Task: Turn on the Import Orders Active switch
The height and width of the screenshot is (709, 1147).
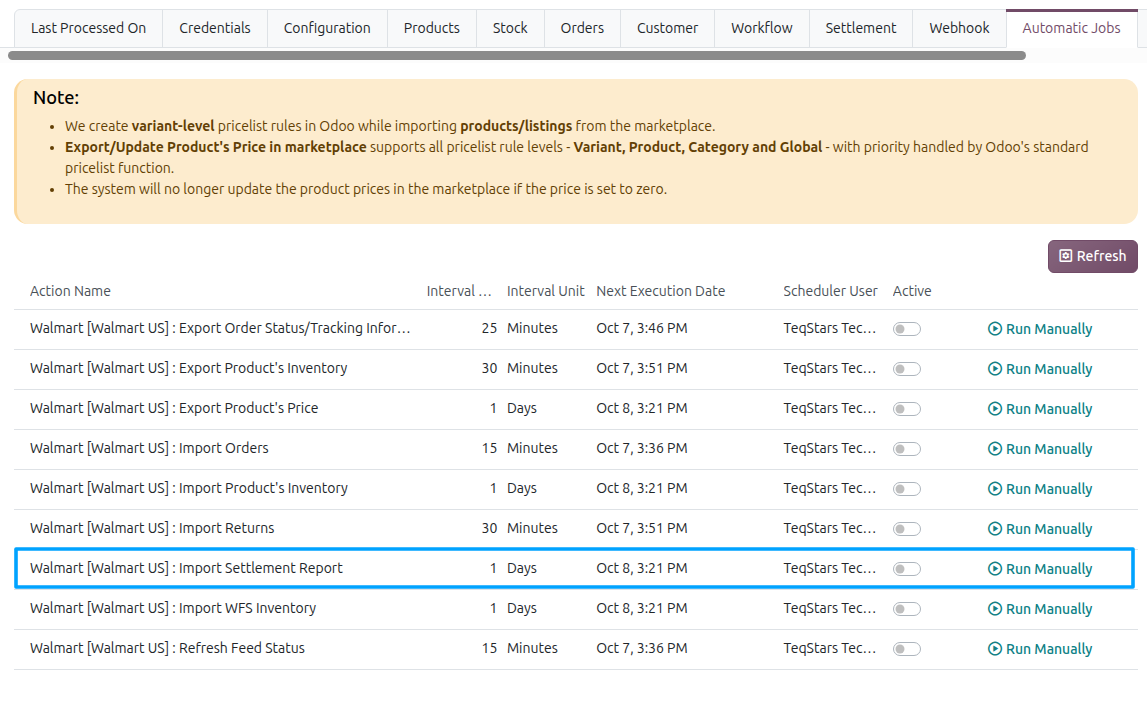Action: (x=906, y=449)
